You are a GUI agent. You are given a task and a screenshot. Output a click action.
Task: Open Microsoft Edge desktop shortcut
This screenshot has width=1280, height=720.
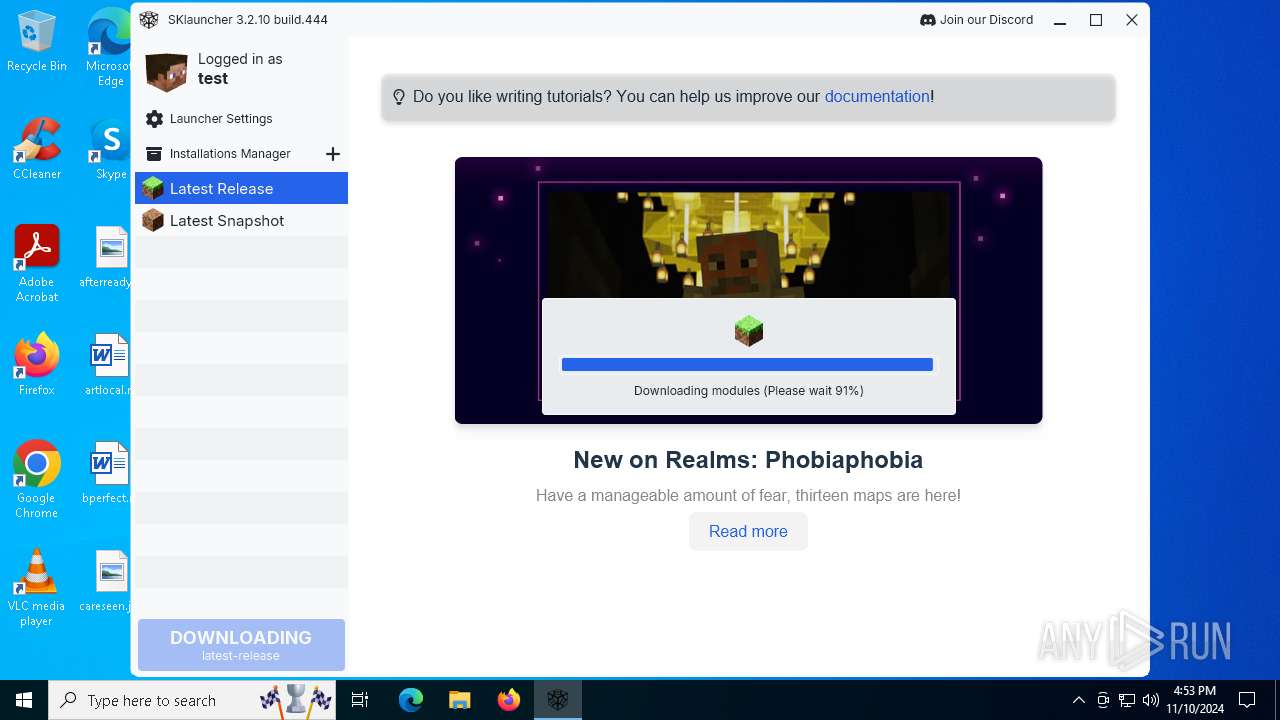(x=110, y=49)
